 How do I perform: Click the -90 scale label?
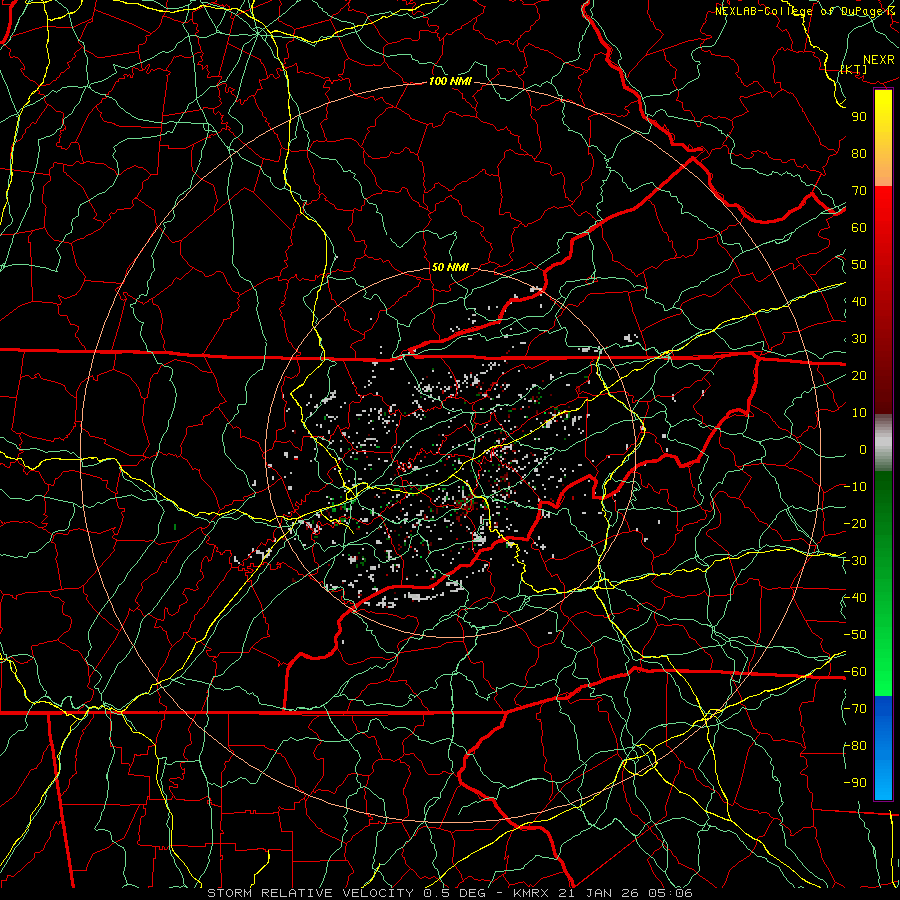tap(855, 783)
